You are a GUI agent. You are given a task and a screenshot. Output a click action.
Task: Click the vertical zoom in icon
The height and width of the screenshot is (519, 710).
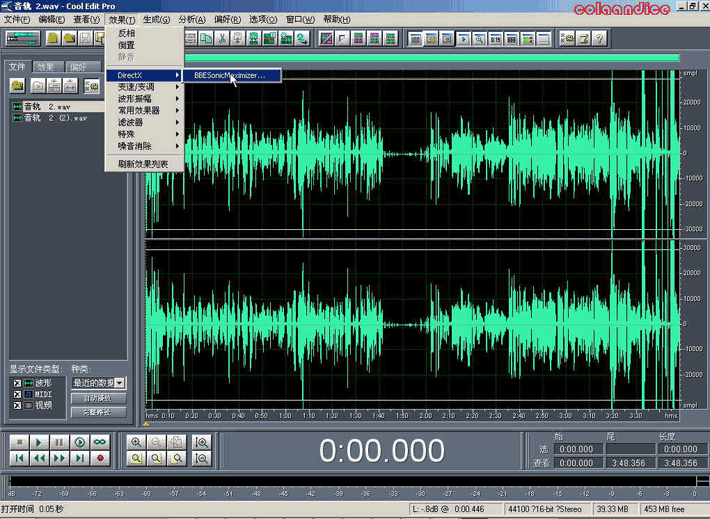click(202, 442)
